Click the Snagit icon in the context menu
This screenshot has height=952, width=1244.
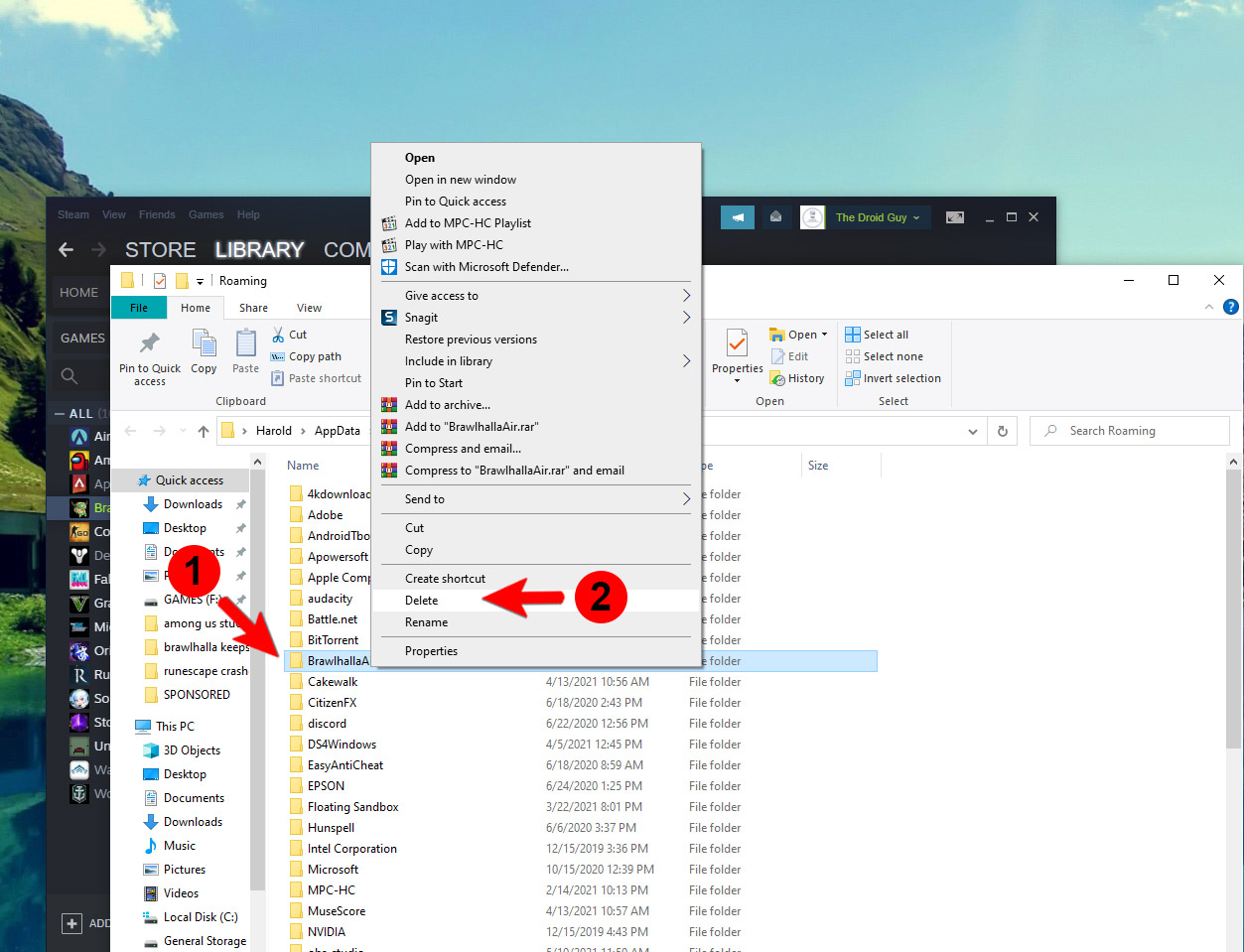pyautogui.click(x=388, y=317)
